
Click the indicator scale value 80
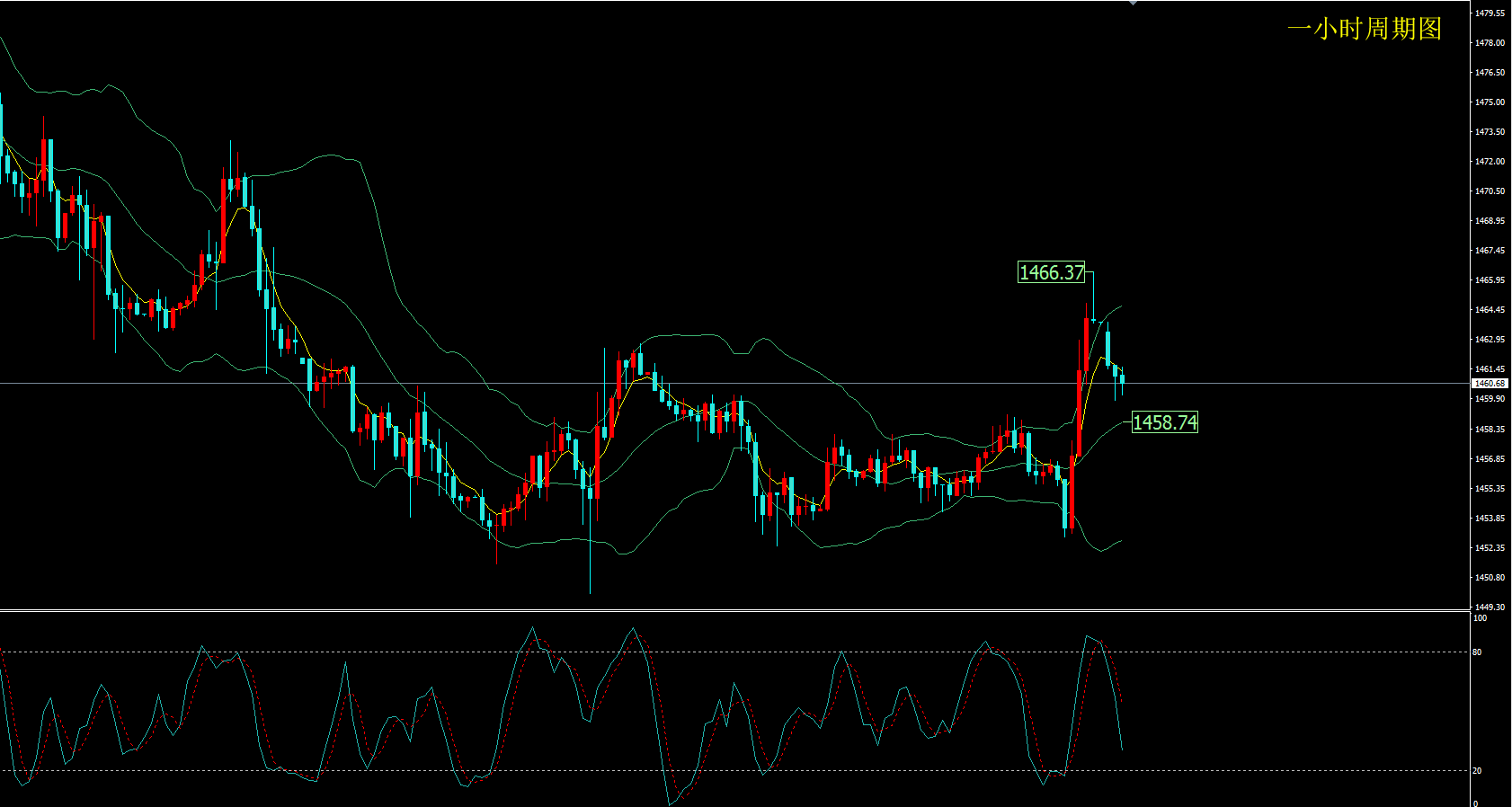coord(1478,652)
